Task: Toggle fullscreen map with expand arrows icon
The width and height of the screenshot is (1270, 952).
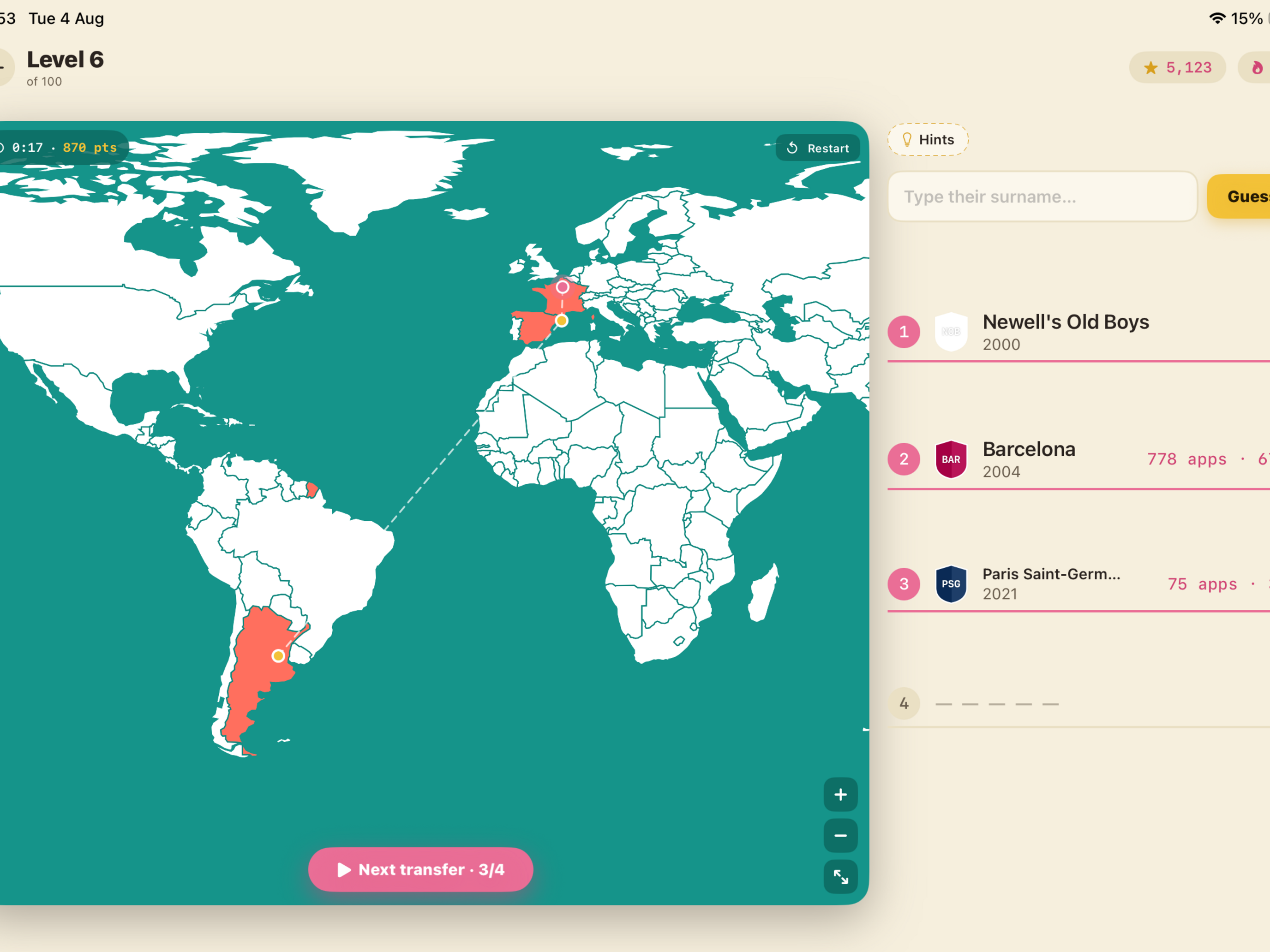Action: pyautogui.click(x=840, y=877)
